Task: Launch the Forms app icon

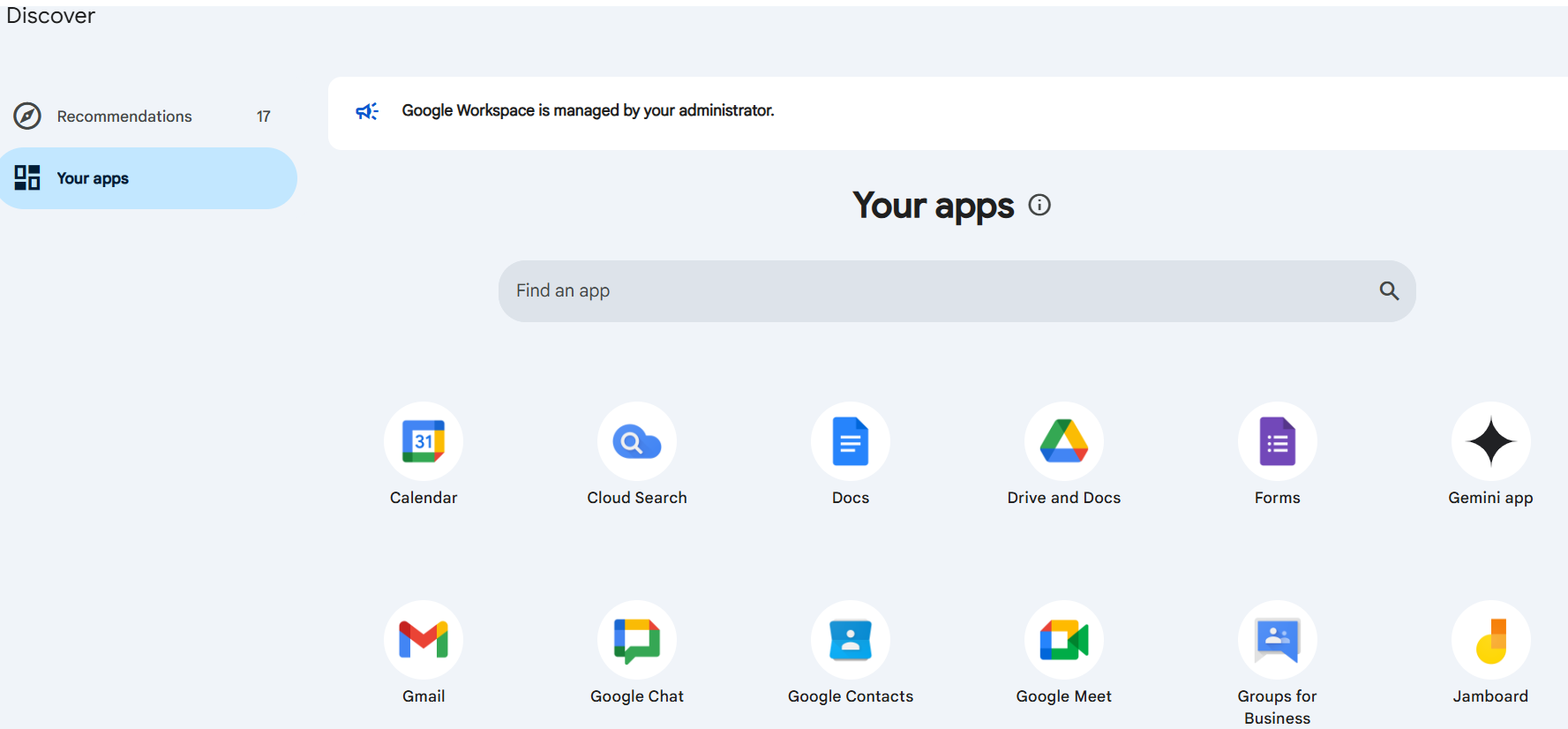Action: (1278, 441)
